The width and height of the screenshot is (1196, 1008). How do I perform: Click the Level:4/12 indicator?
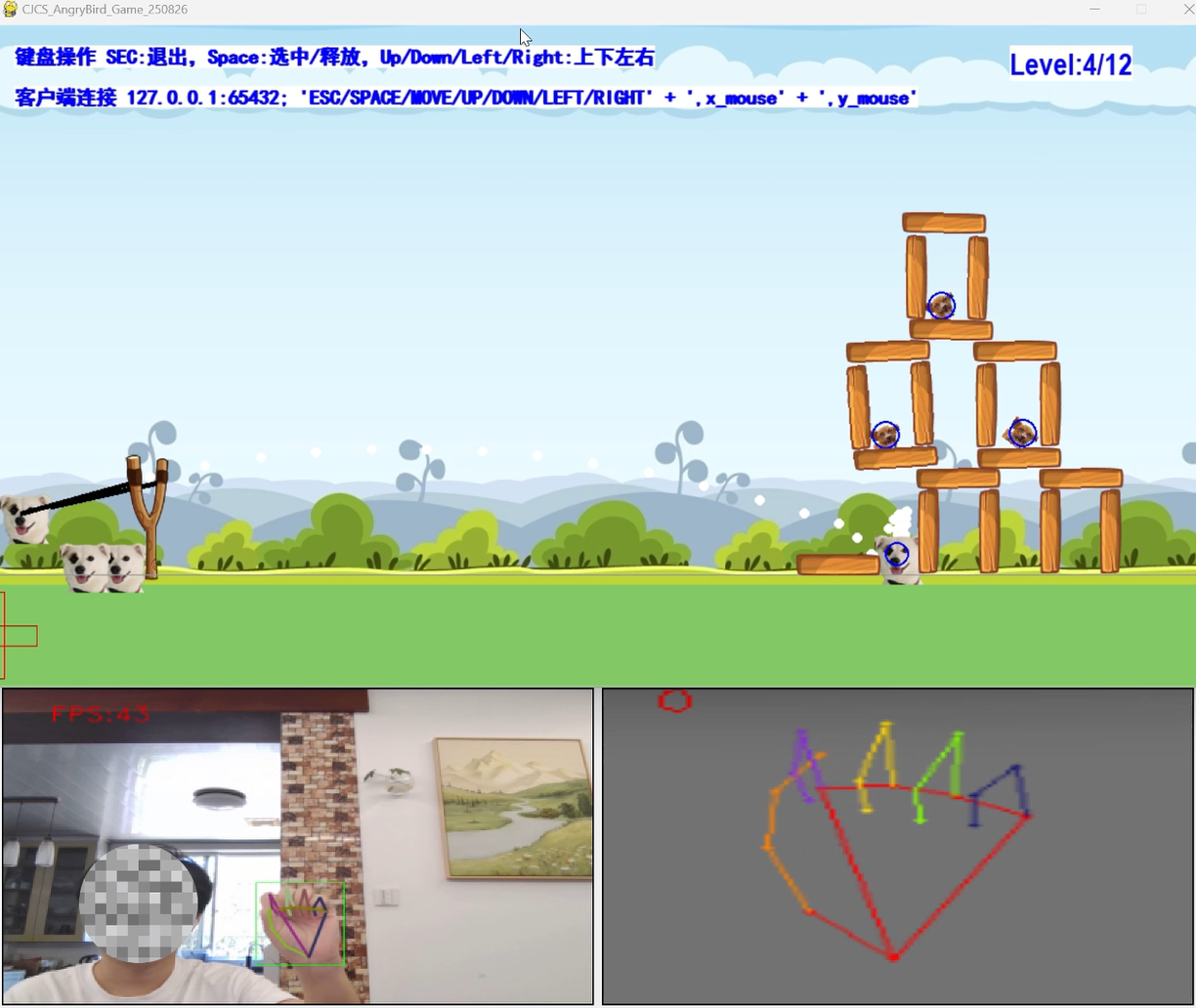[1070, 65]
